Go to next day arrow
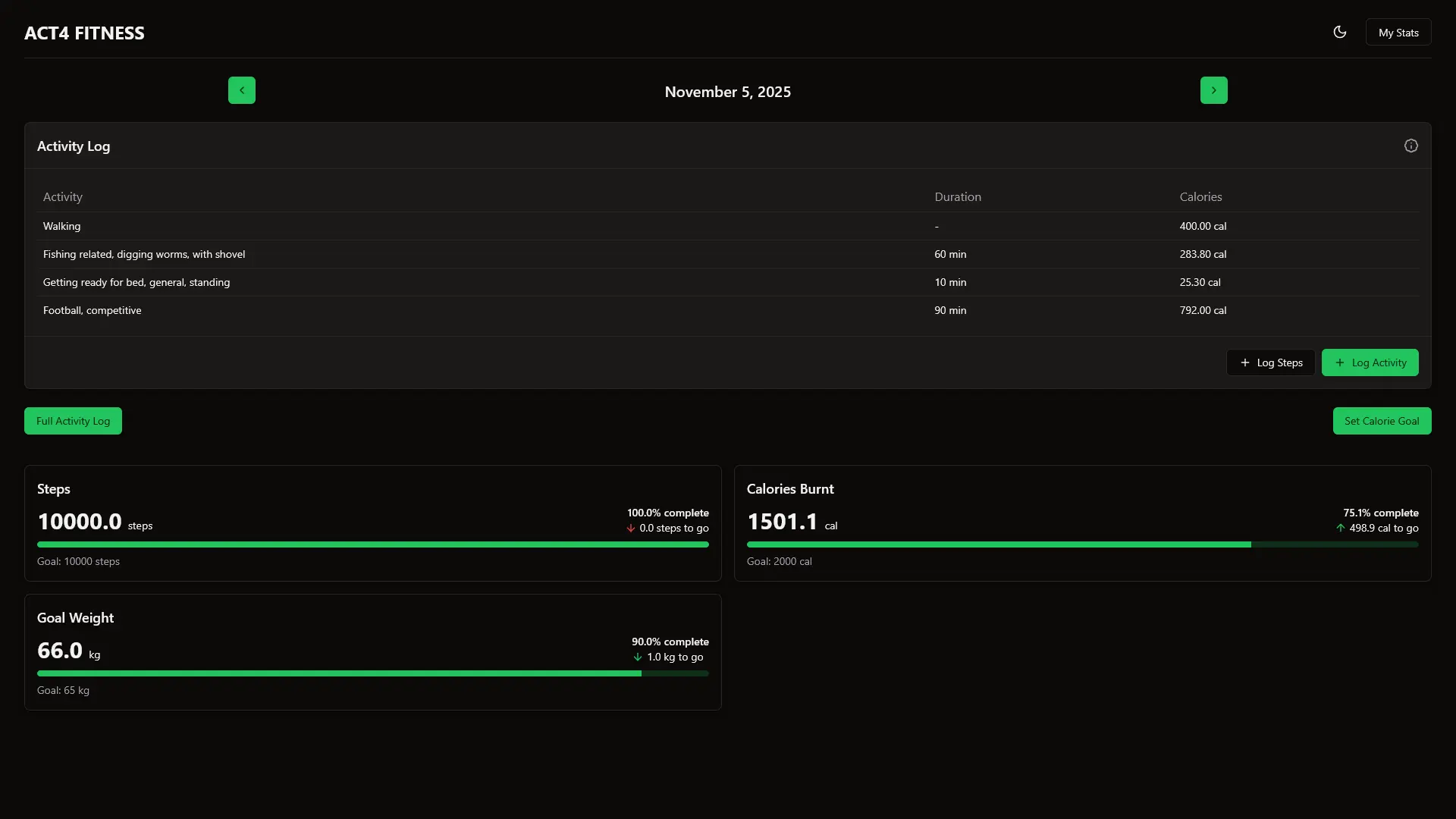Screen dimensions: 1456x819 click(1213, 90)
